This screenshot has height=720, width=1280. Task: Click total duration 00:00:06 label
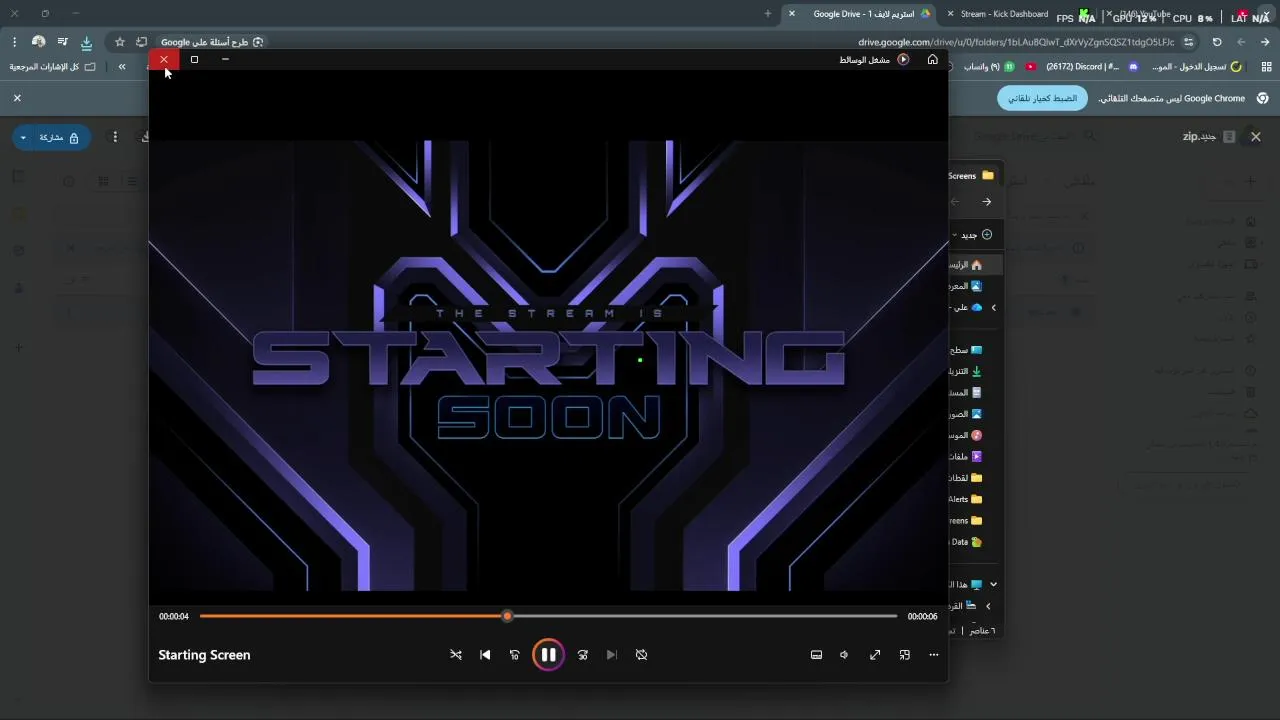[x=922, y=617]
